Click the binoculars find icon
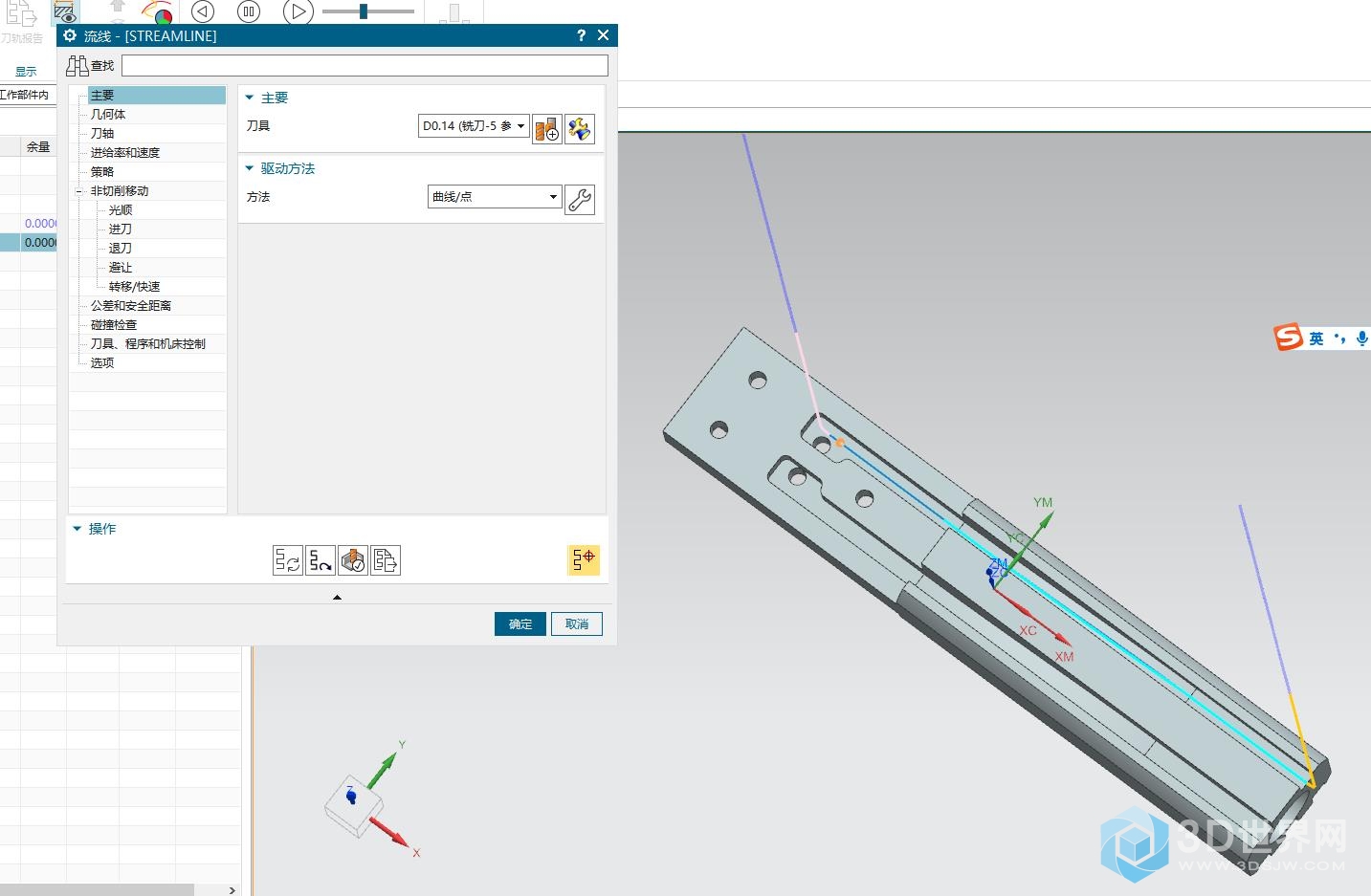The image size is (1371, 896). coord(77,66)
